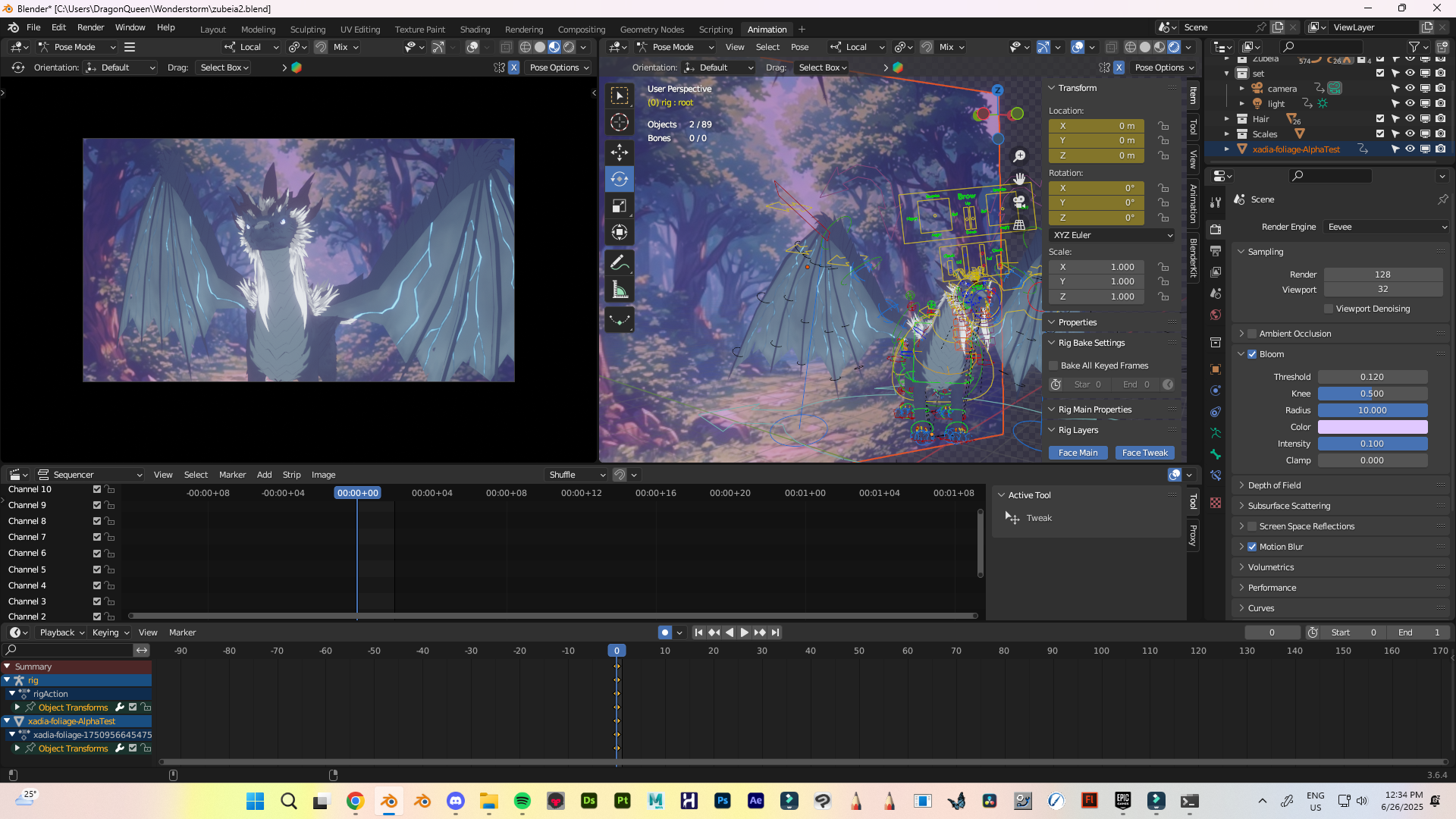Select the Measure tool

pos(620,289)
